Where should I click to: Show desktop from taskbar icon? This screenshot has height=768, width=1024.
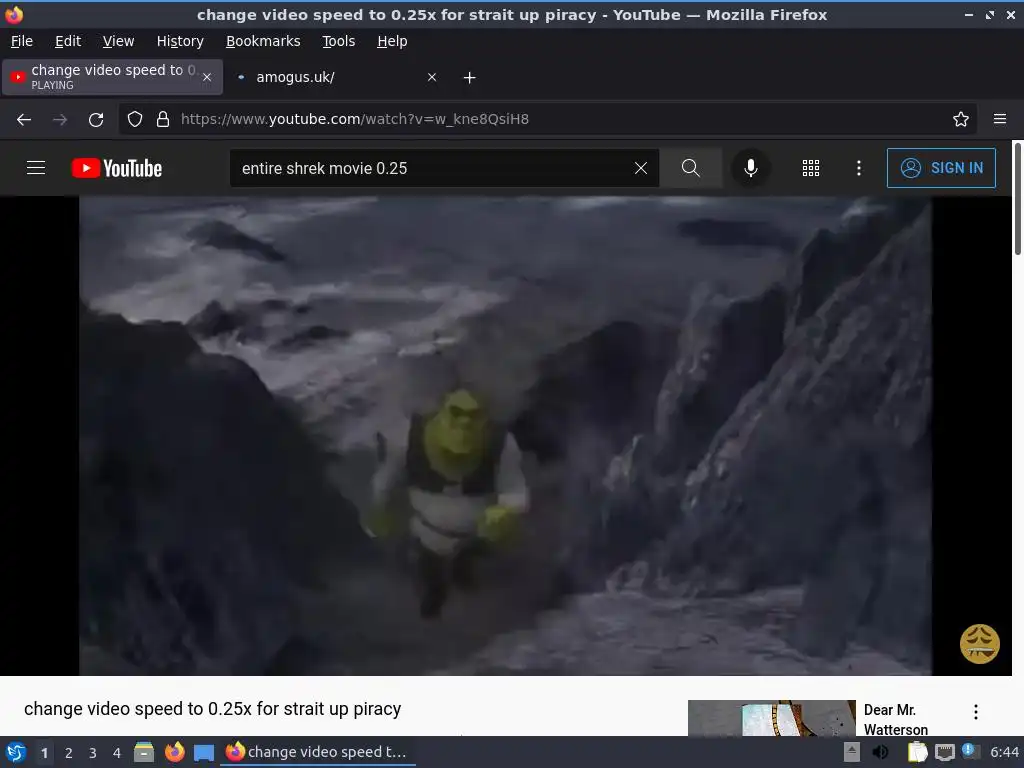204,752
